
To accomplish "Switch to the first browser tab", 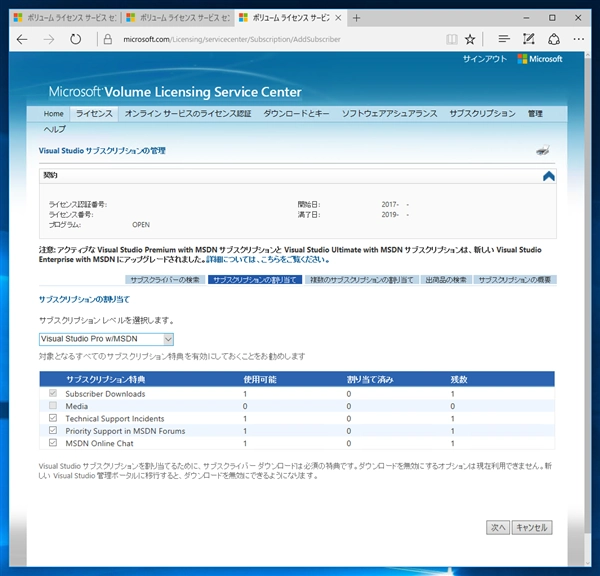I will (x=65, y=18).
